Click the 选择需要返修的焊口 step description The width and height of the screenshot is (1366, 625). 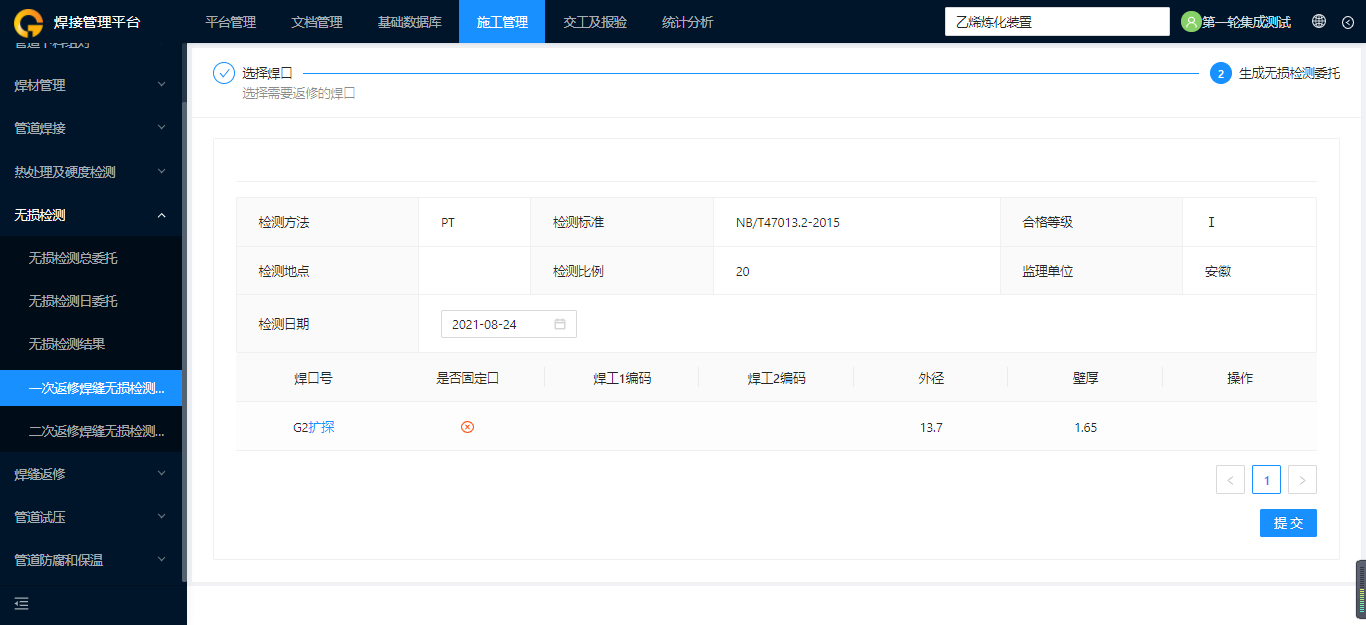click(x=299, y=93)
